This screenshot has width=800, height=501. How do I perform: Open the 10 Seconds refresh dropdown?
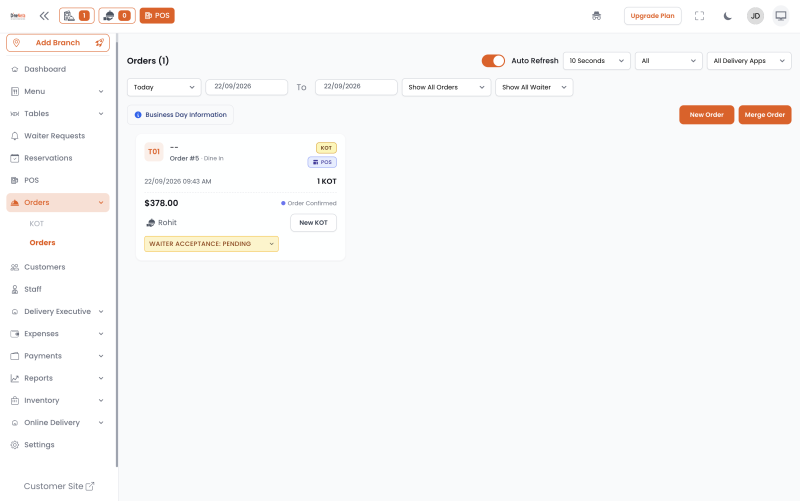click(x=596, y=61)
